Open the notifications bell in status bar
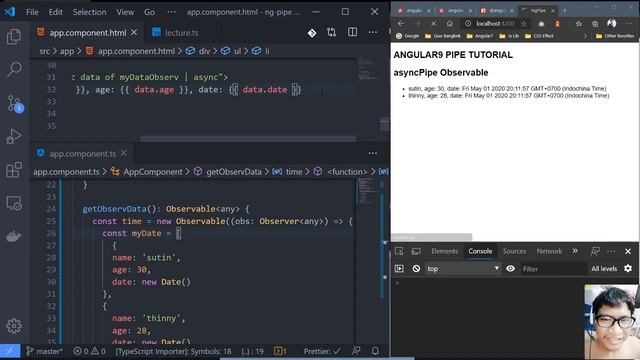This screenshot has height=360, width=640. [375, 351]
